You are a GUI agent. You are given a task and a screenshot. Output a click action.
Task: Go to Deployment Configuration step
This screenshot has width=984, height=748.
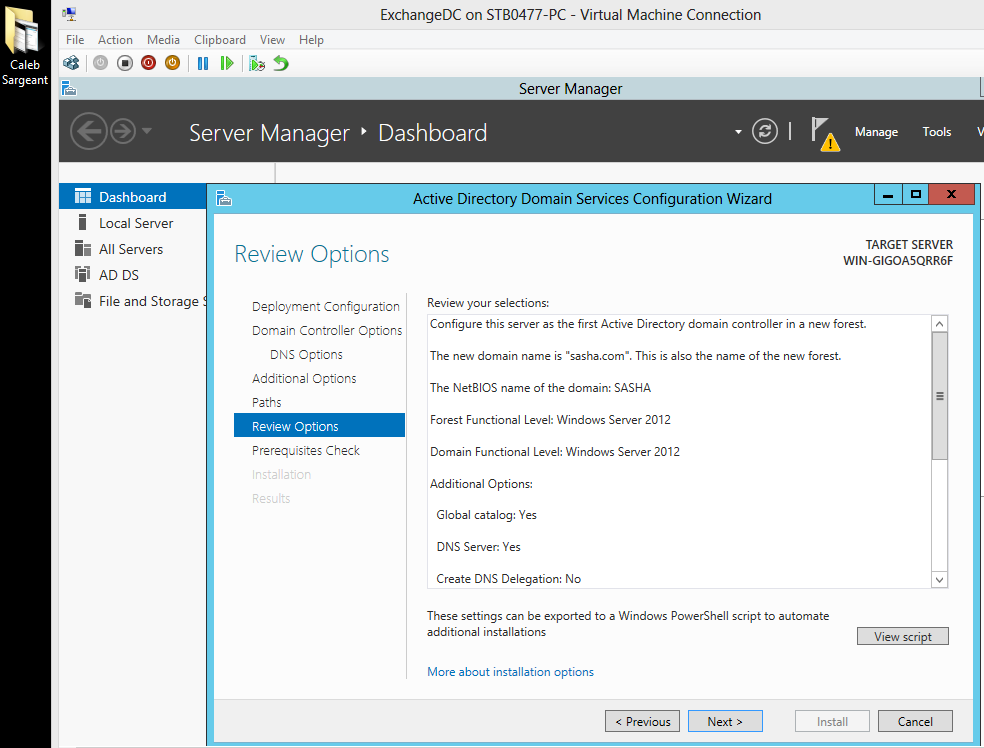pos(325,306)
